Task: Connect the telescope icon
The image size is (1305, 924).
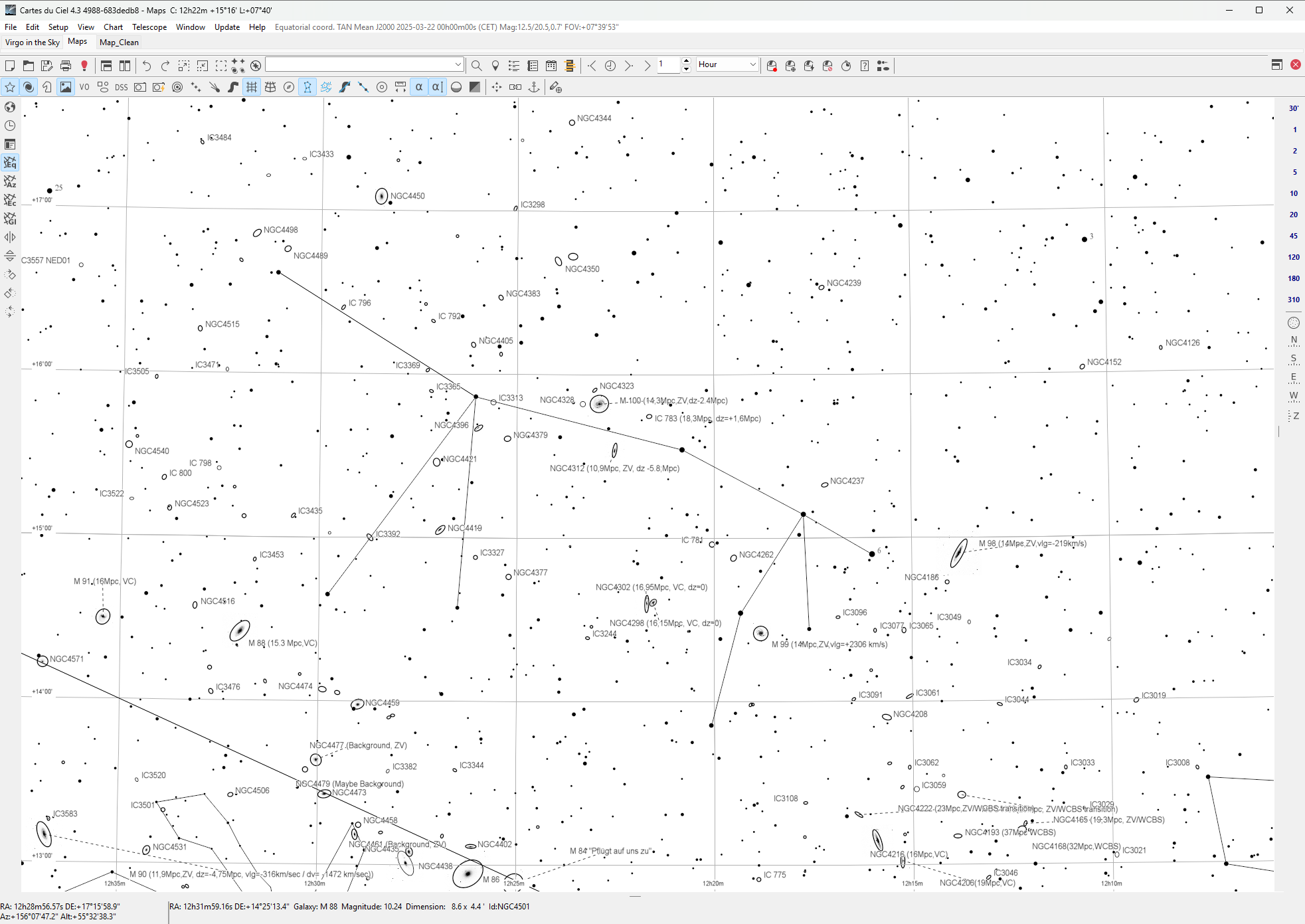Action: pyautogui.click(x=772, y=66)
